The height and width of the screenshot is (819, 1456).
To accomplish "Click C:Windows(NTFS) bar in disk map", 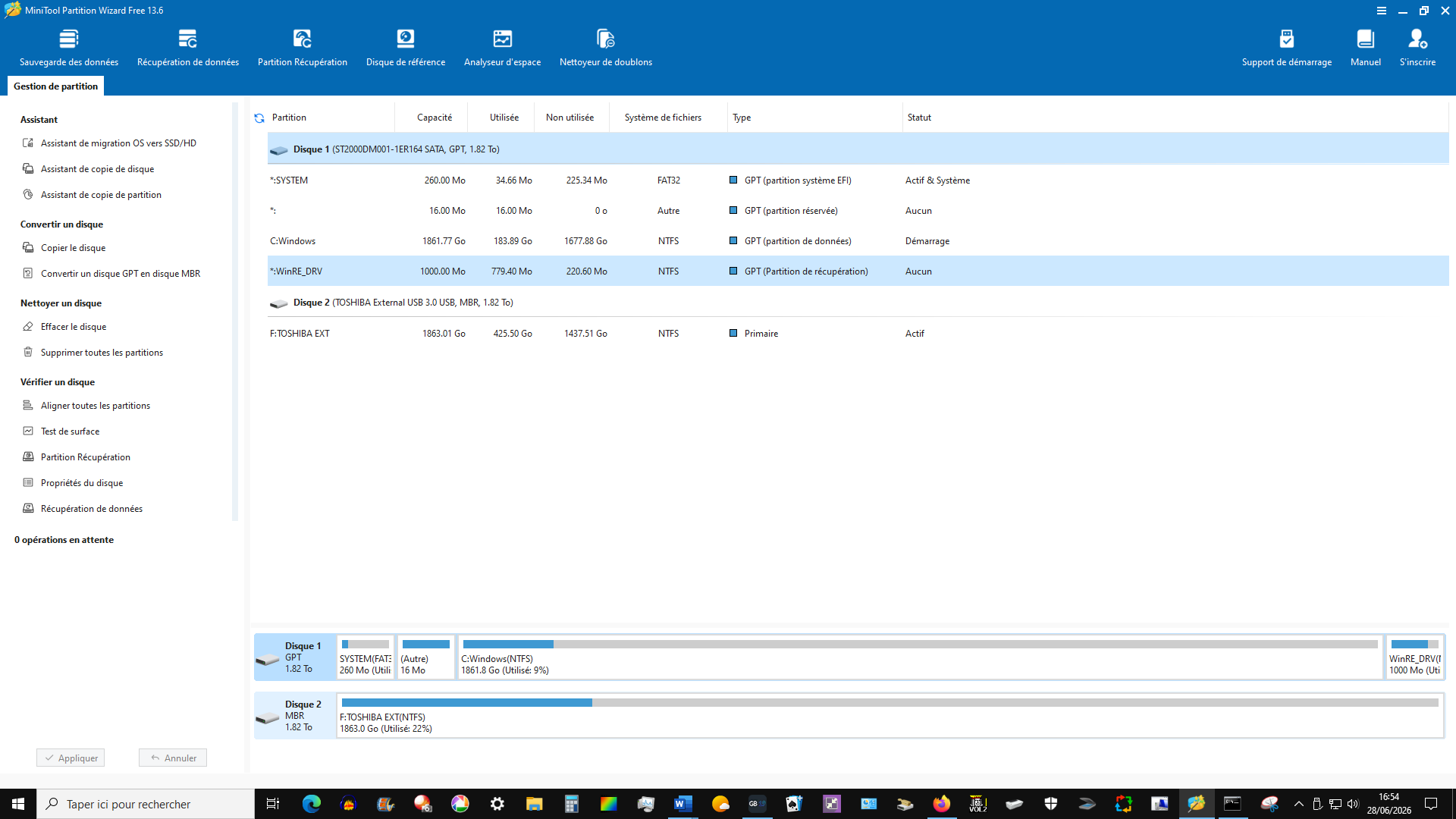I will point(920,657).
